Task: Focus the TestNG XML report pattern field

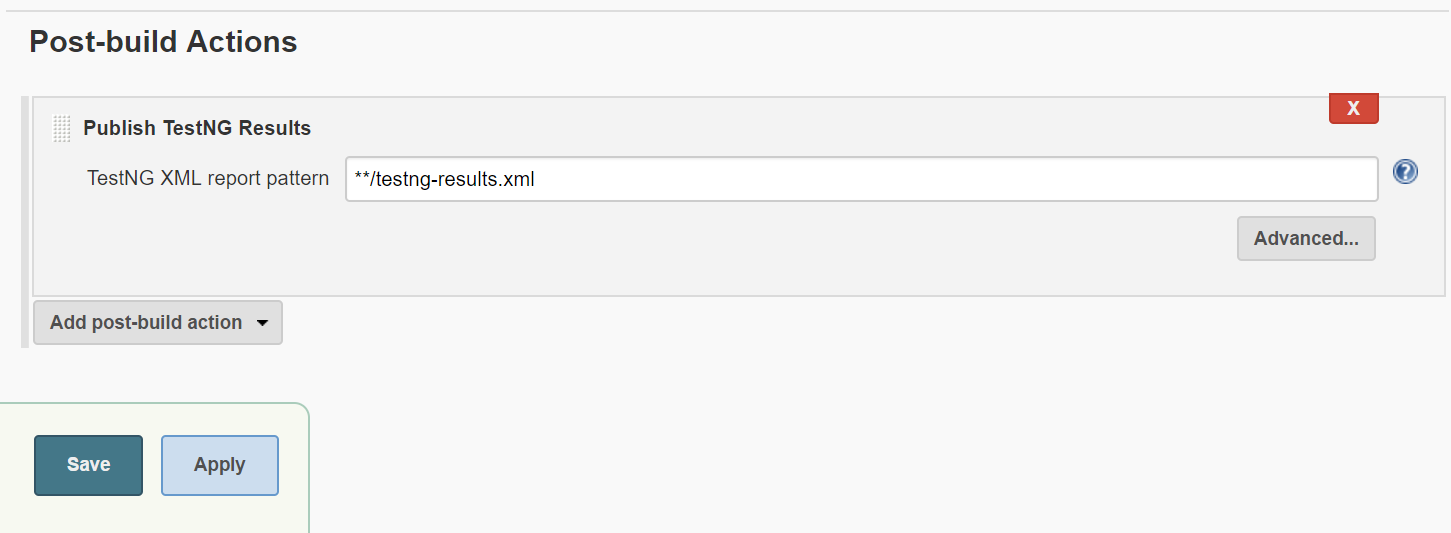Action: [x=862, y=180]
